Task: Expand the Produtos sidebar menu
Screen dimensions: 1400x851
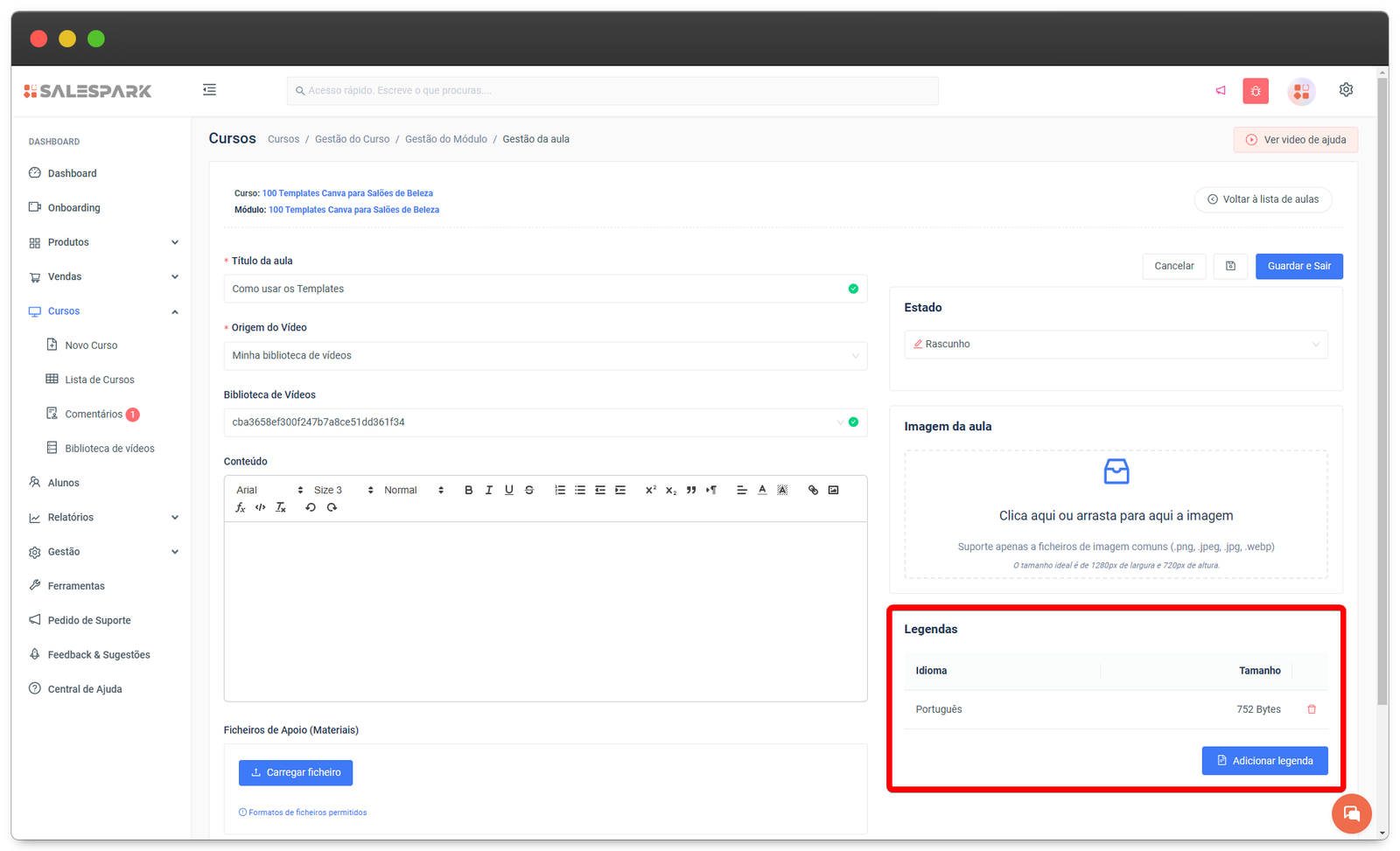Action: [103, 242]
